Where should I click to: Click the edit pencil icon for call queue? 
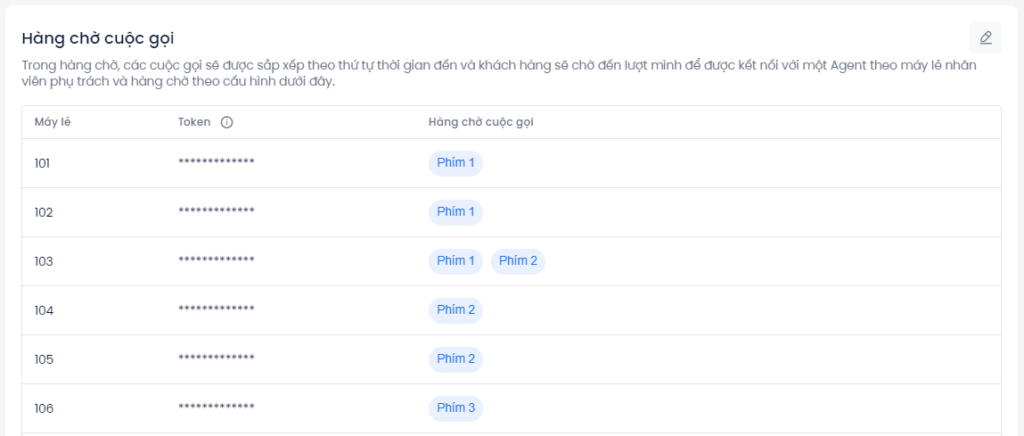coord(985,38)
